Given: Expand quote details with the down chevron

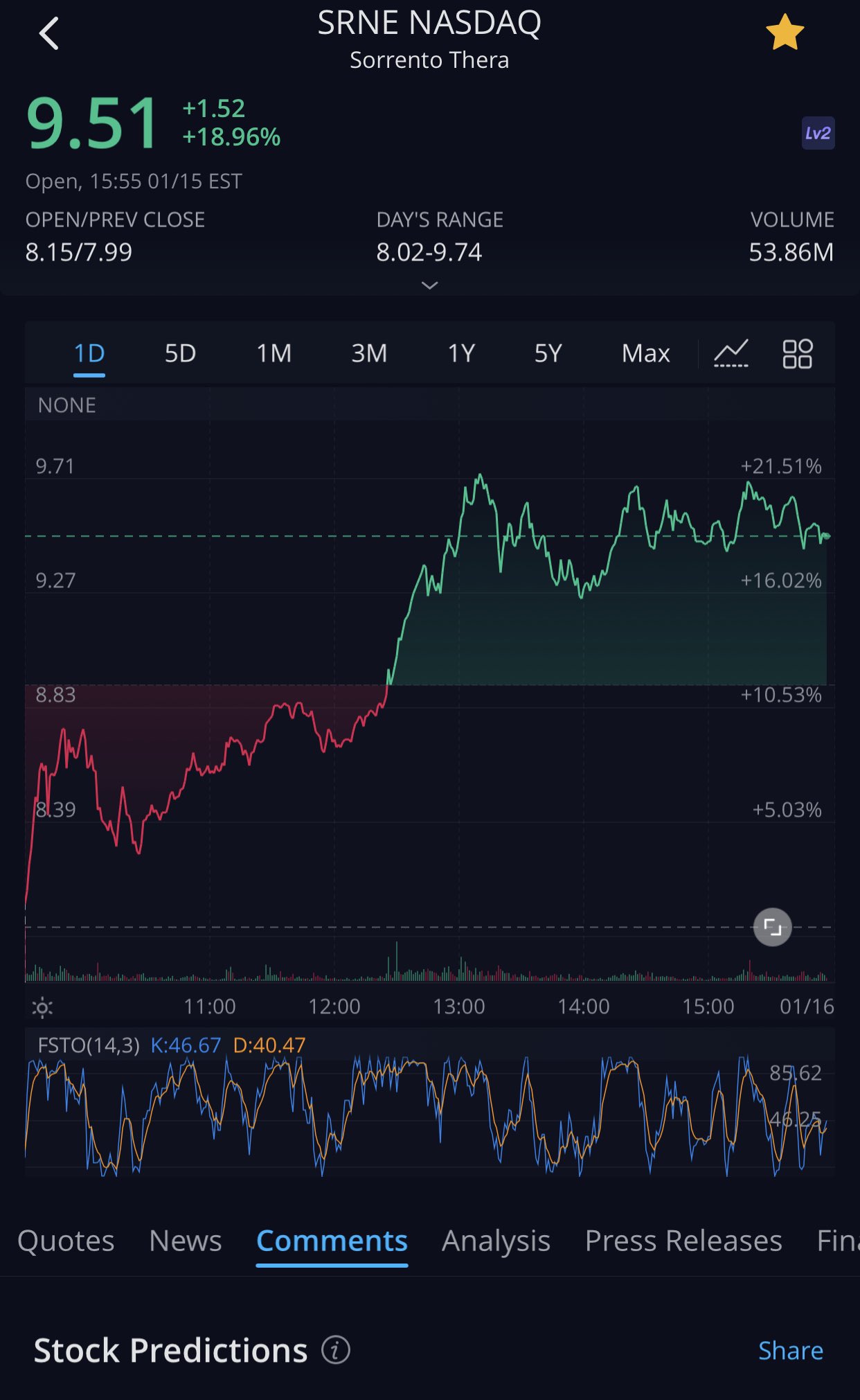Looking at the screenshot, I should pyautogui.click(x=429, y=285).
